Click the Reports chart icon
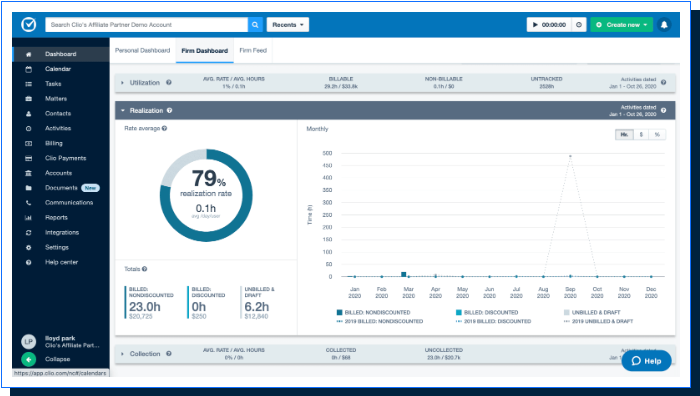The width and height of the screenshot is (700, 396). (29, 218)
